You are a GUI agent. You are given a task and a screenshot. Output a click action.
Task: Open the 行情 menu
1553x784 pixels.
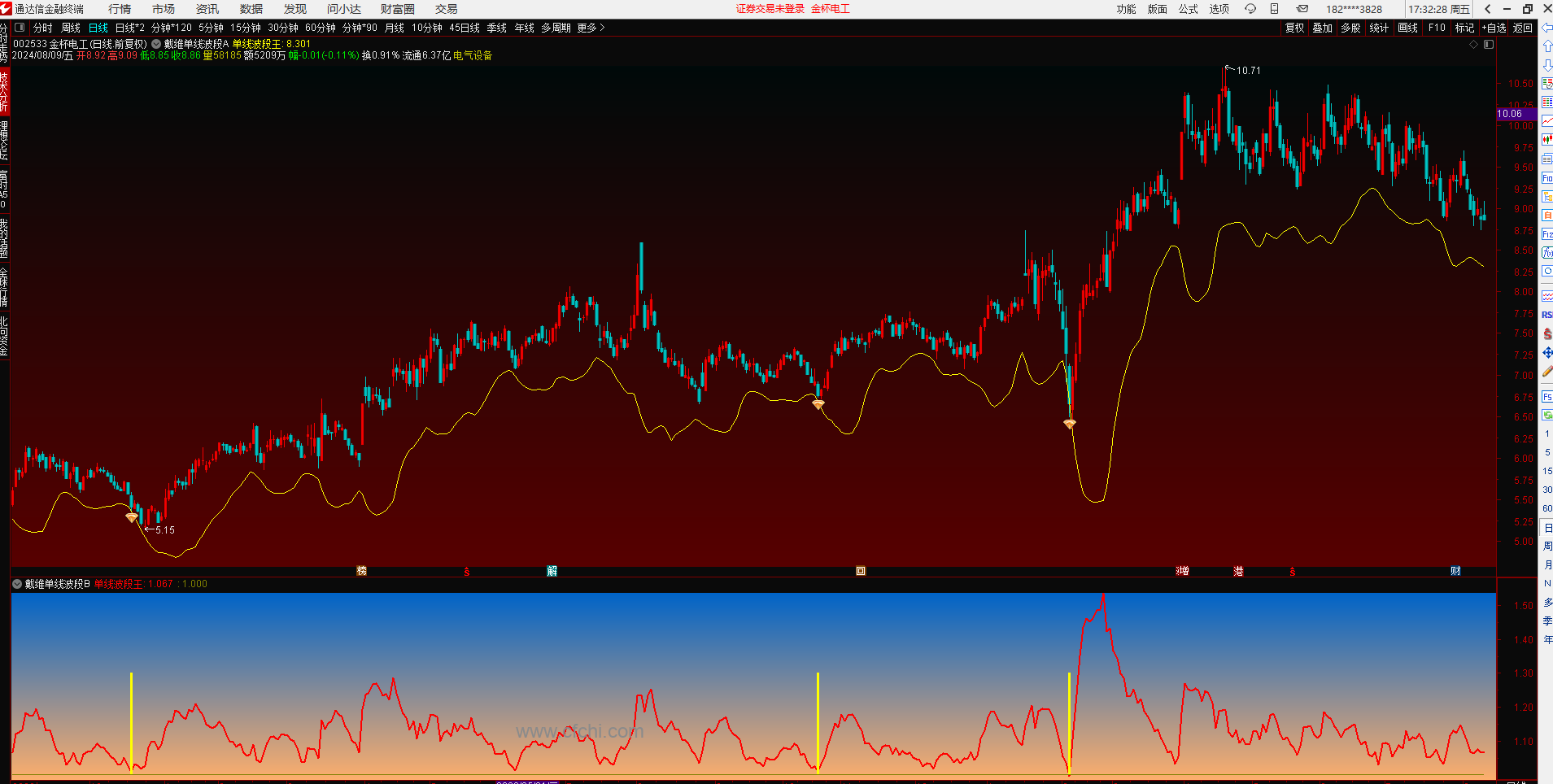point(120,9)
